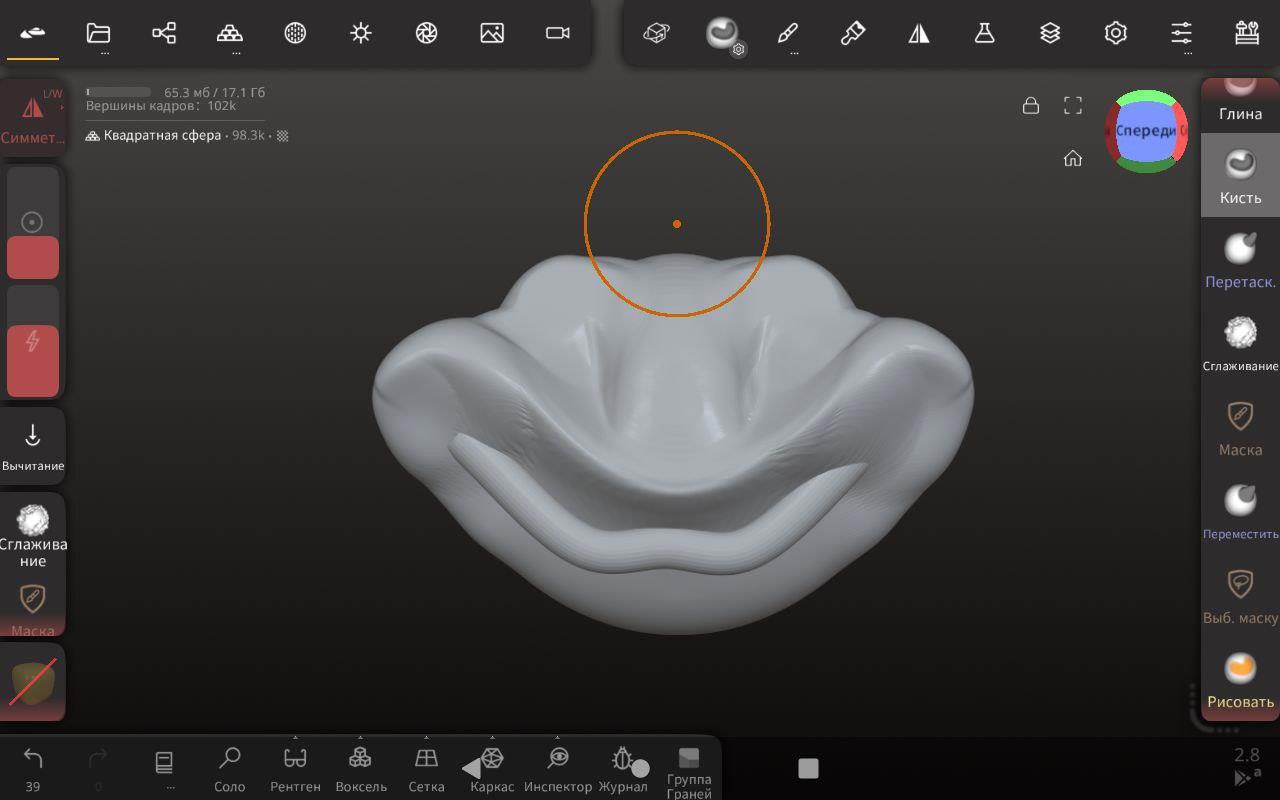This screenshot has width=1280, height=800.
Task: Select the Smooth (Сглаживание) tool in right panel
Action: pyautogui.click(x=1240, y=343)
